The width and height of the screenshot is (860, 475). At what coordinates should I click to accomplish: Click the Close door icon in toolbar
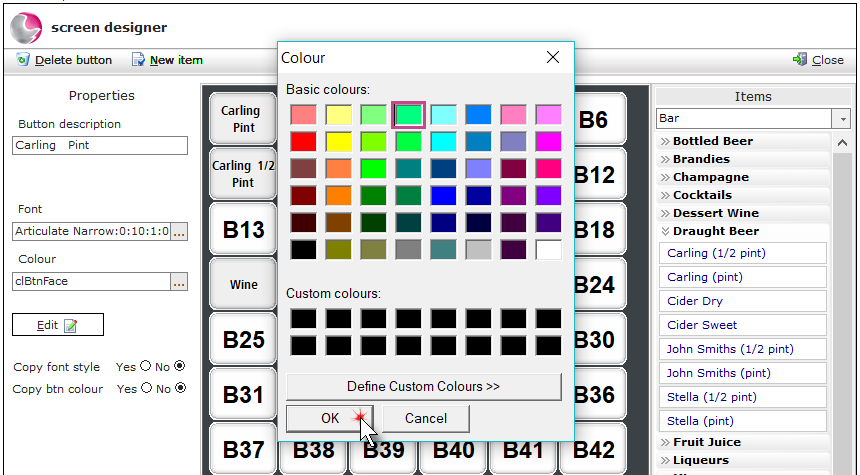tap(800, 59)
